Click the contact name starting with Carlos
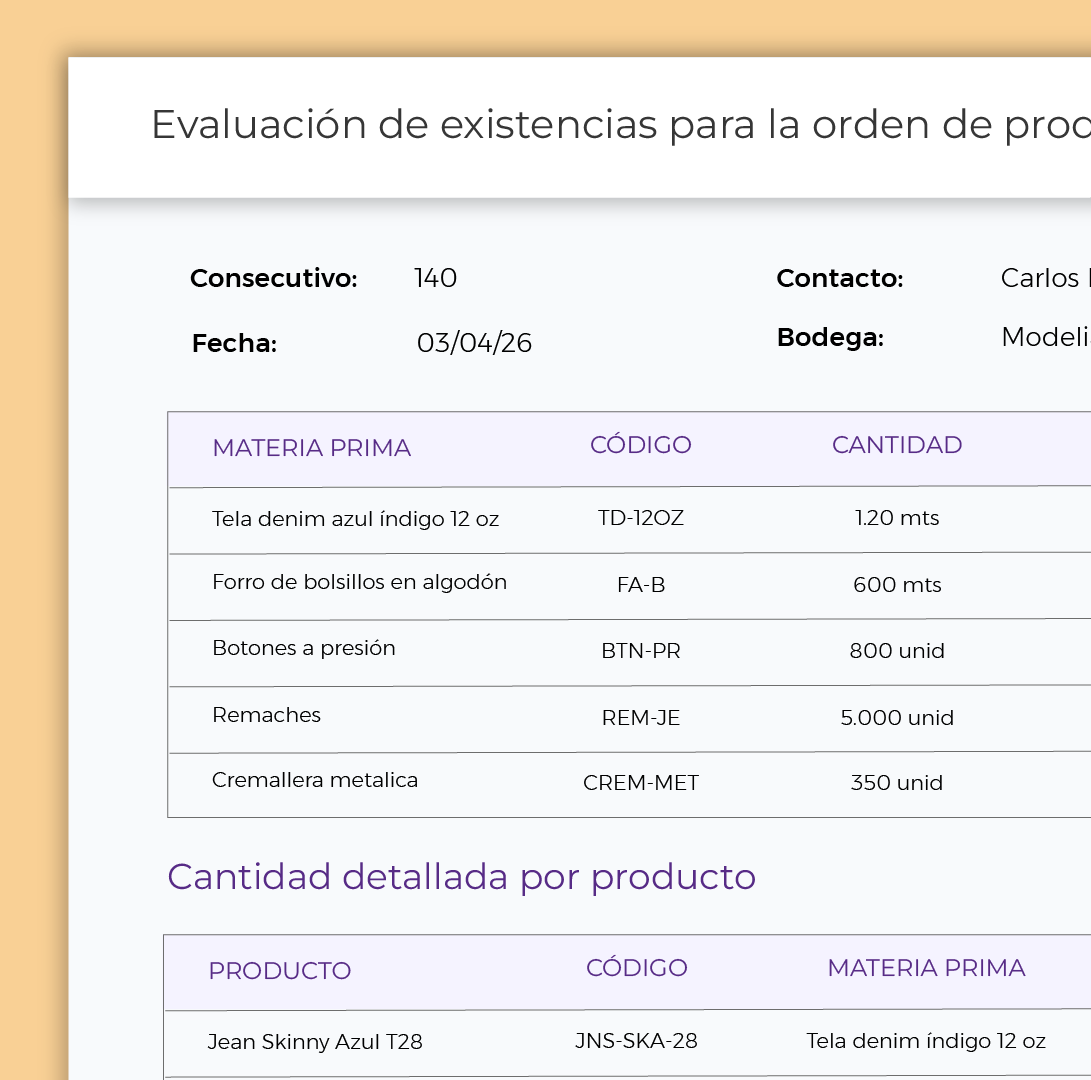1091x1080 pixels. pyautogui.click(x=1045, y=278)
